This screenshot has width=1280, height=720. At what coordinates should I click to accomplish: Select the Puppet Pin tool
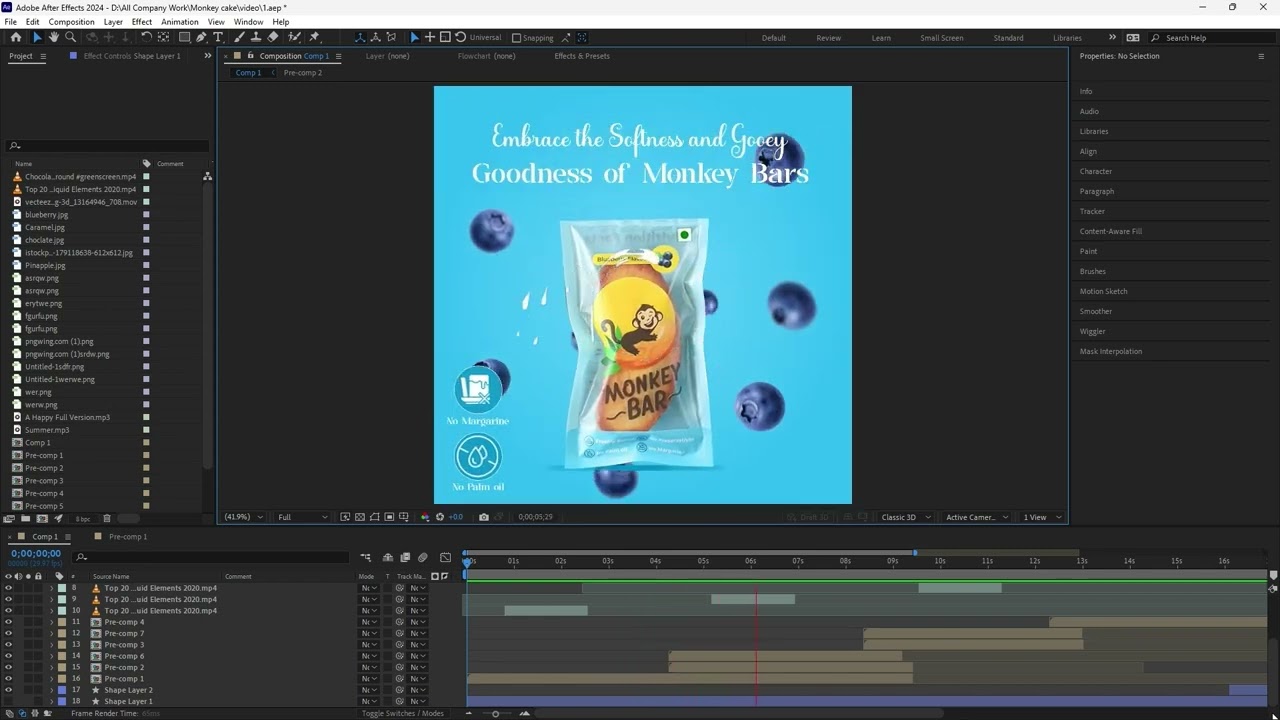(315, 37)
